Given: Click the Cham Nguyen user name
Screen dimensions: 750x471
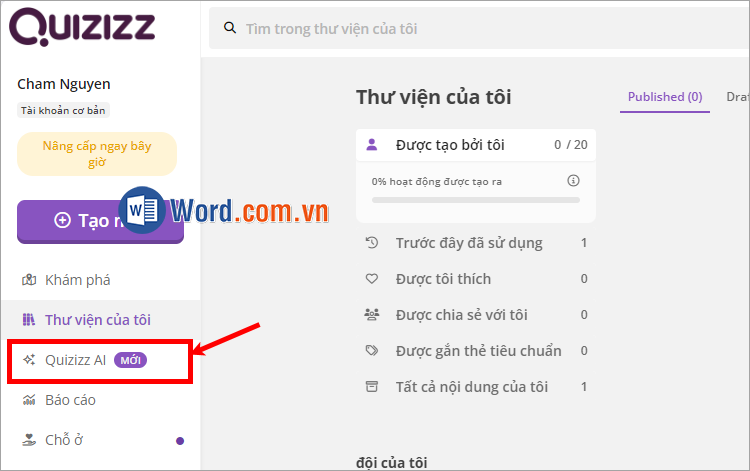Looking at the screenshot, I should [64, 84].
